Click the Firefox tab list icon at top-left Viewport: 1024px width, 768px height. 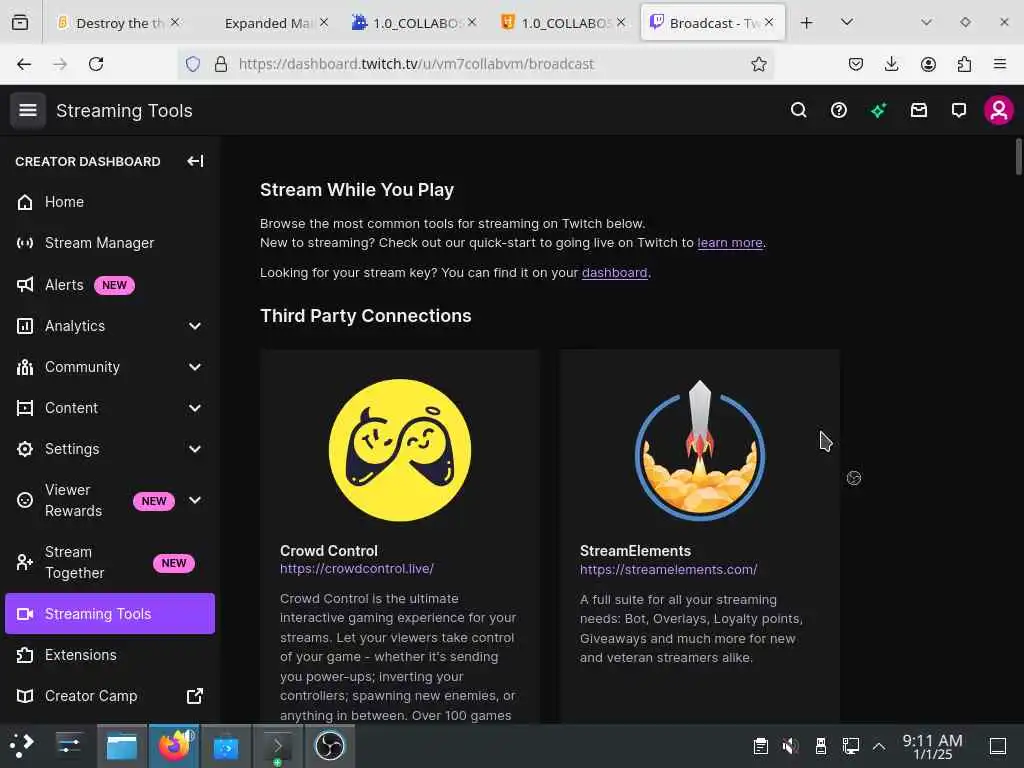(20, 23)
